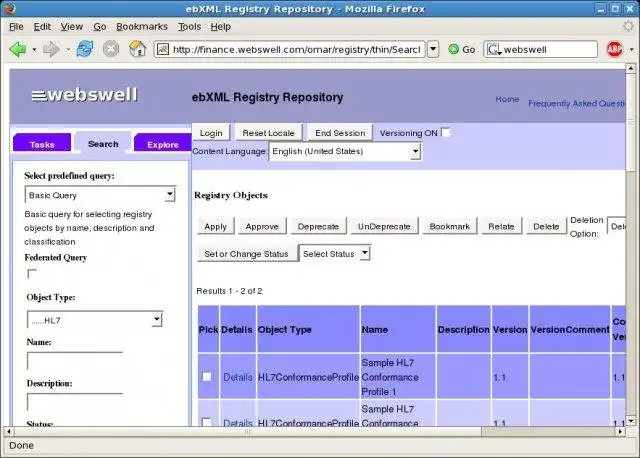Screen dimensions: 640x458
Task: Click the Object Type column header
Action: pos(308,329)
